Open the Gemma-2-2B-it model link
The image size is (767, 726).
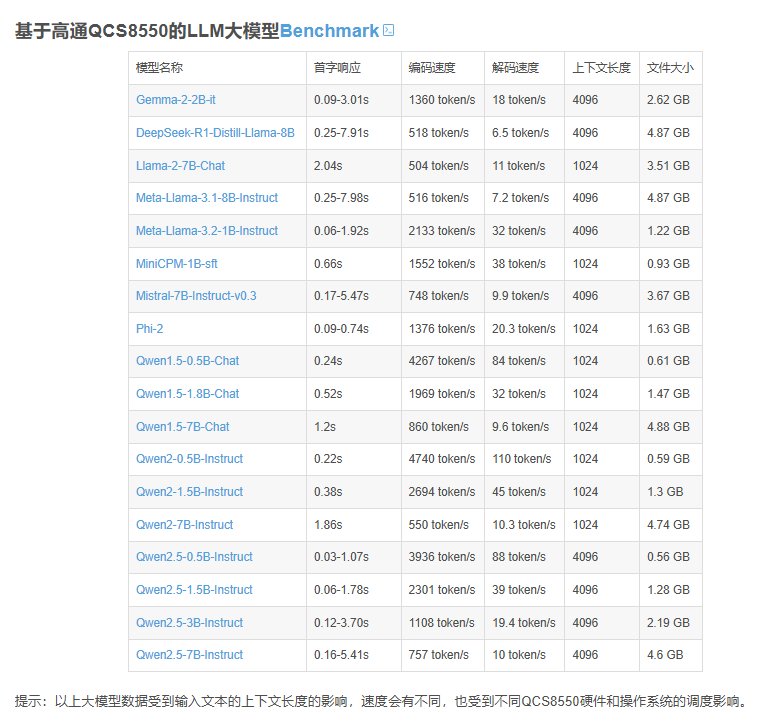click(x=175, y=100)
